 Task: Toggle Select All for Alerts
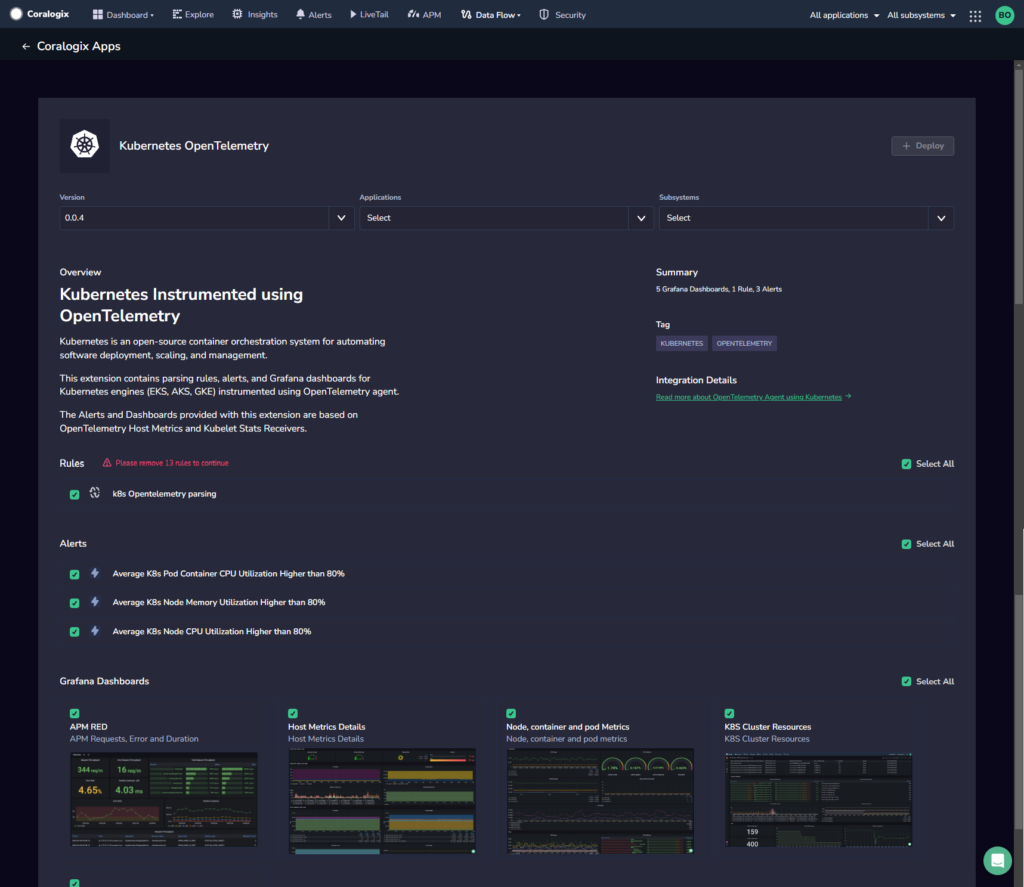coord(906,544)
